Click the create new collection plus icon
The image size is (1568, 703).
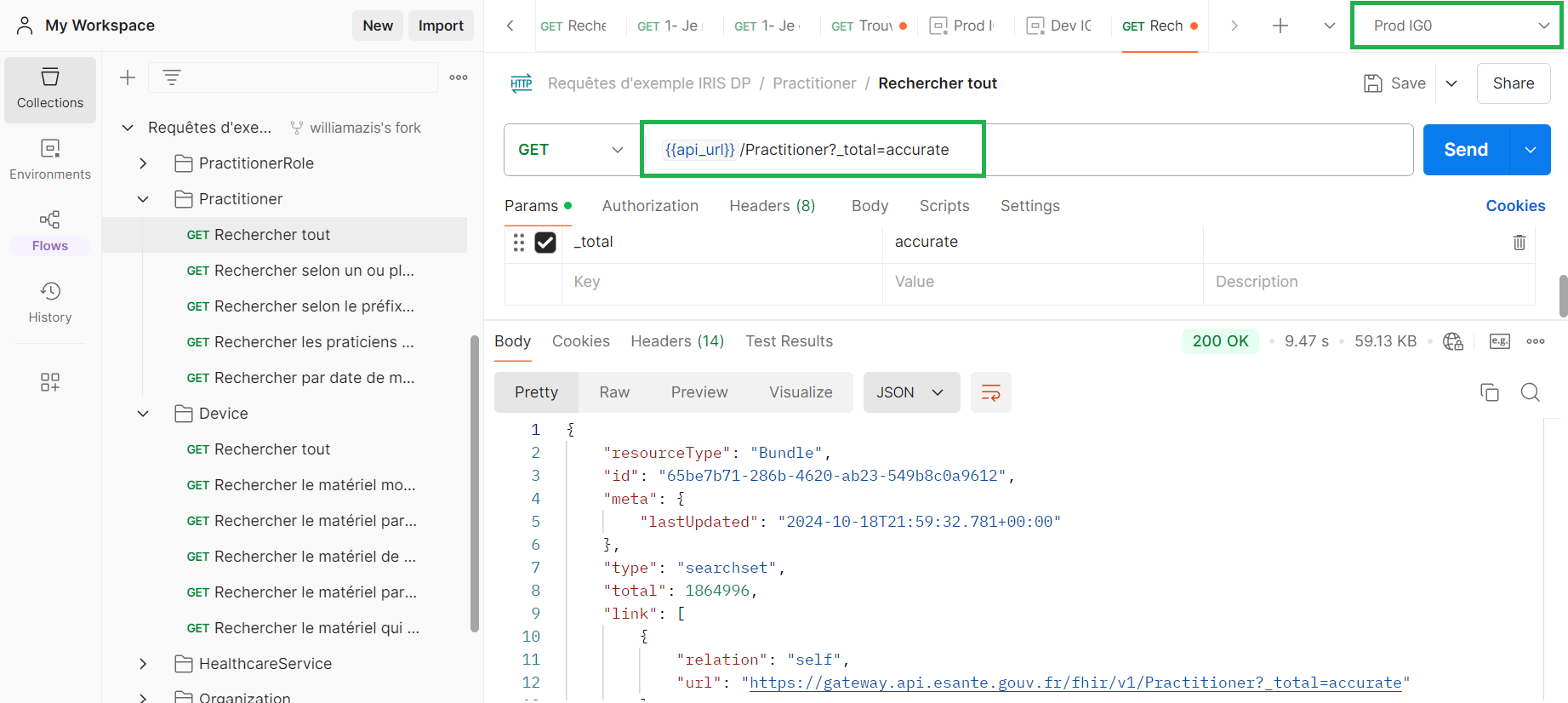(x=128, y=77)
